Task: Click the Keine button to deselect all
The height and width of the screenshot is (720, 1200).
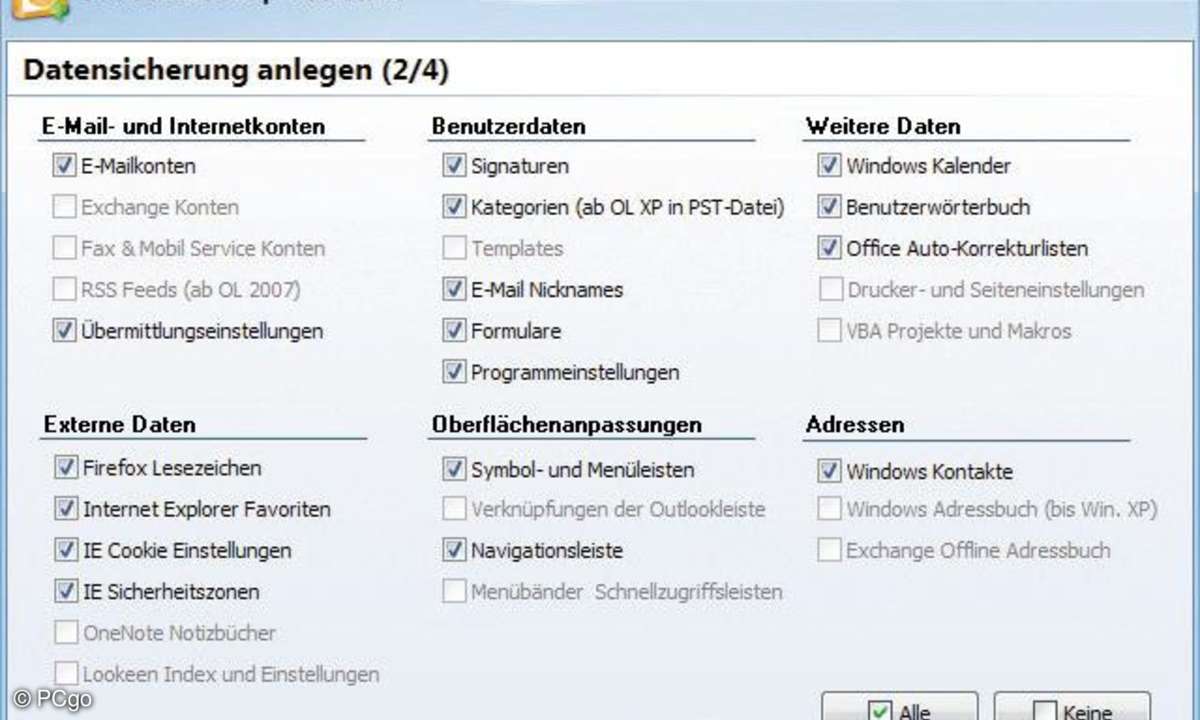Action: (1072, 706)
